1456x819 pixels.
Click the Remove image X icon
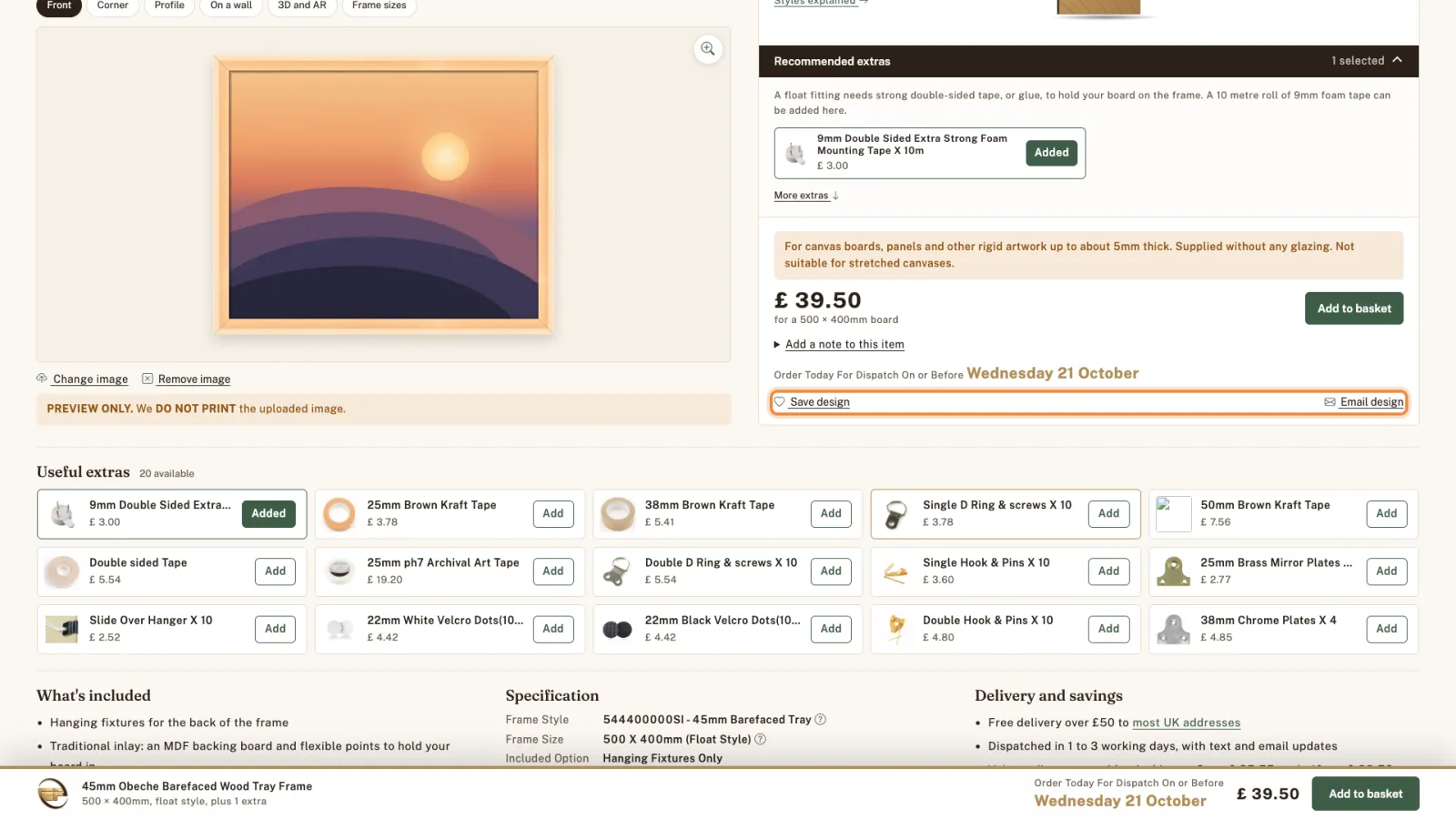(x=147, y=379)
